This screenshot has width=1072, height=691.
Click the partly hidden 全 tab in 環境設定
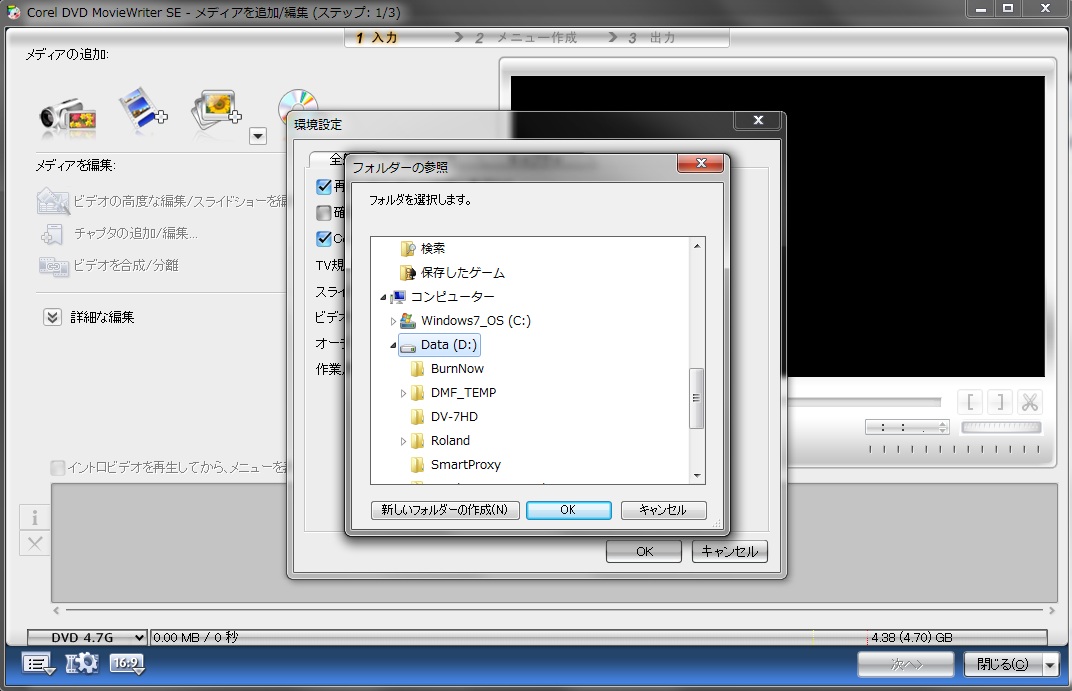click(x=328, y=159)
